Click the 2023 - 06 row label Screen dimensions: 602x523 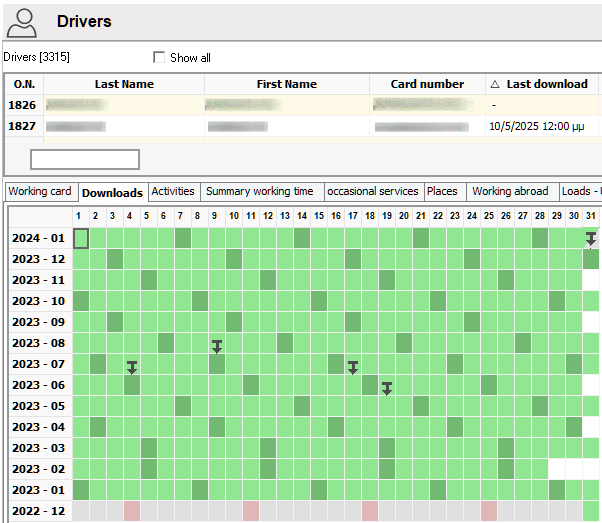coord(38,385)
